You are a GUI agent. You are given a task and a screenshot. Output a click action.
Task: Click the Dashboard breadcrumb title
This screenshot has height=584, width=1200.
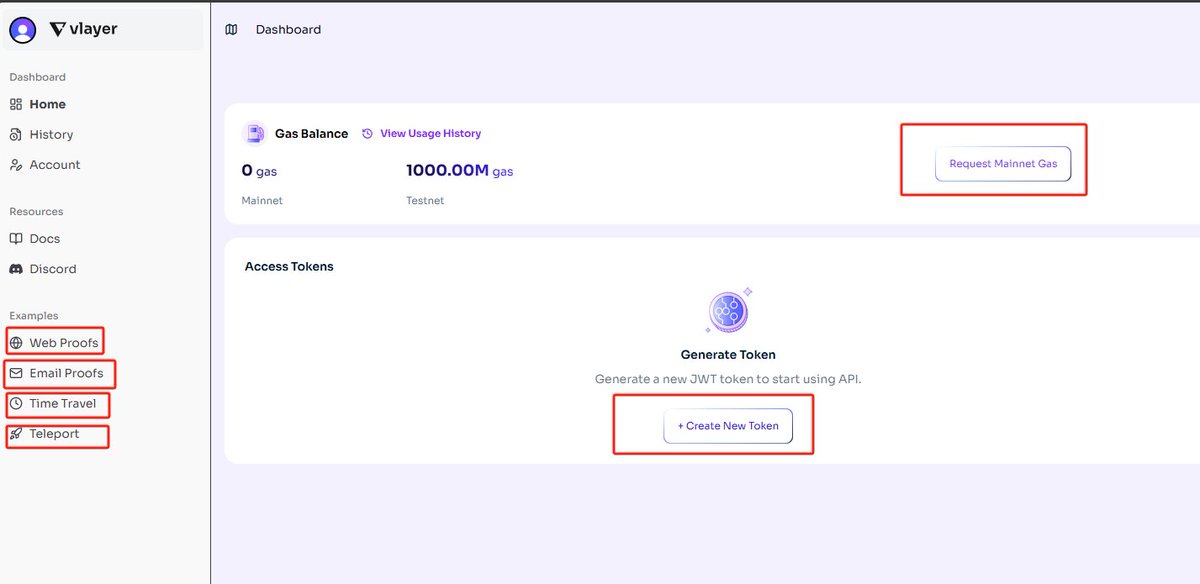[288, 30]
